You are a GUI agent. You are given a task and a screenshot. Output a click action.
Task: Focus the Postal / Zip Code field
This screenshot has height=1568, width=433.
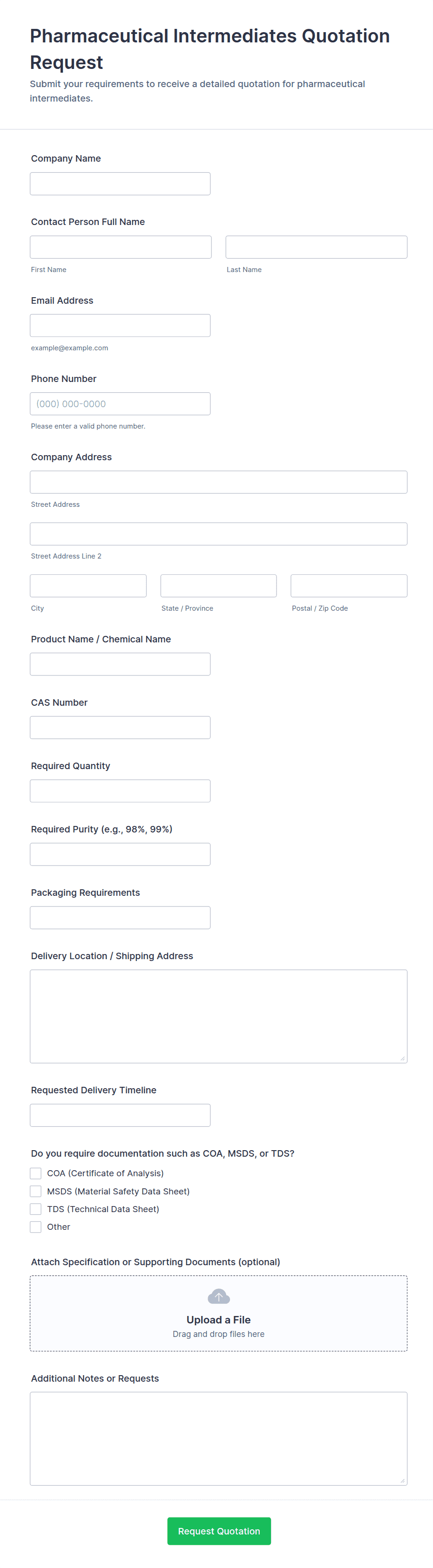pyautogui.click(x=348, y=586)
